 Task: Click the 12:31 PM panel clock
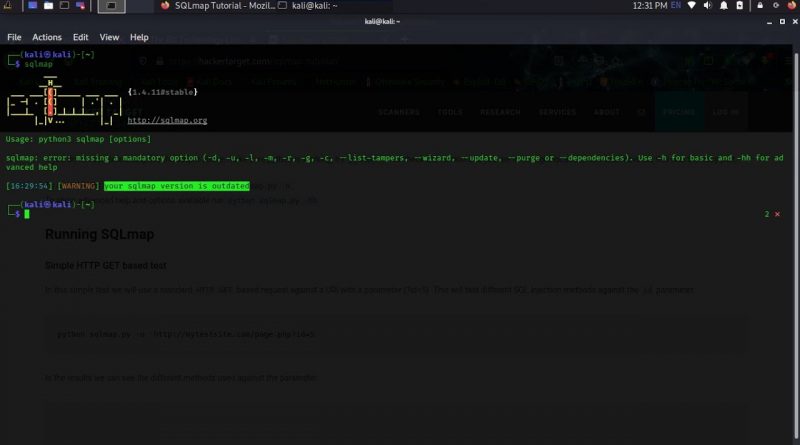click(x=649, y=6)
